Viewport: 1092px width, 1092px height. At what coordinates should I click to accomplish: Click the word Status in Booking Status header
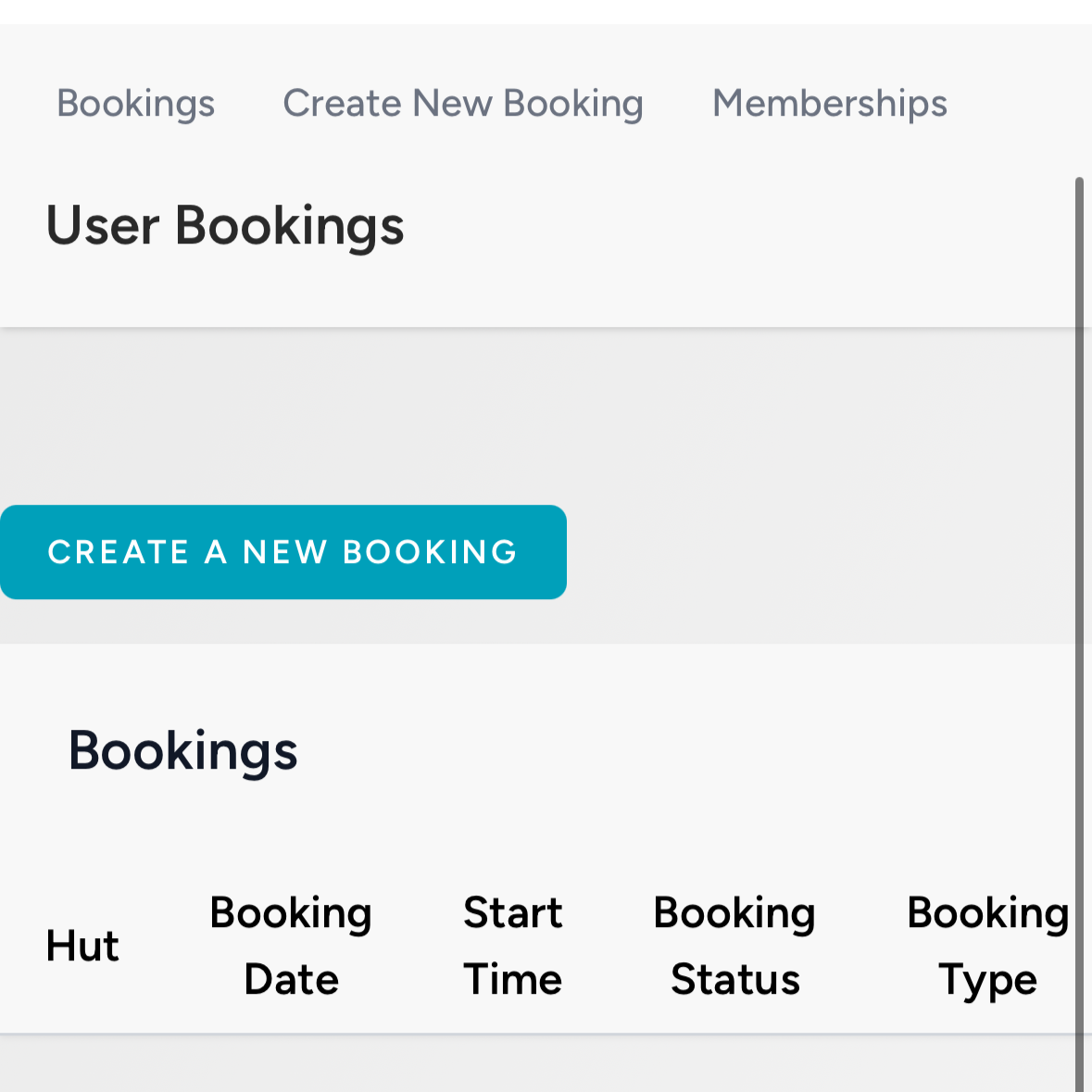[x=735, y=979]
